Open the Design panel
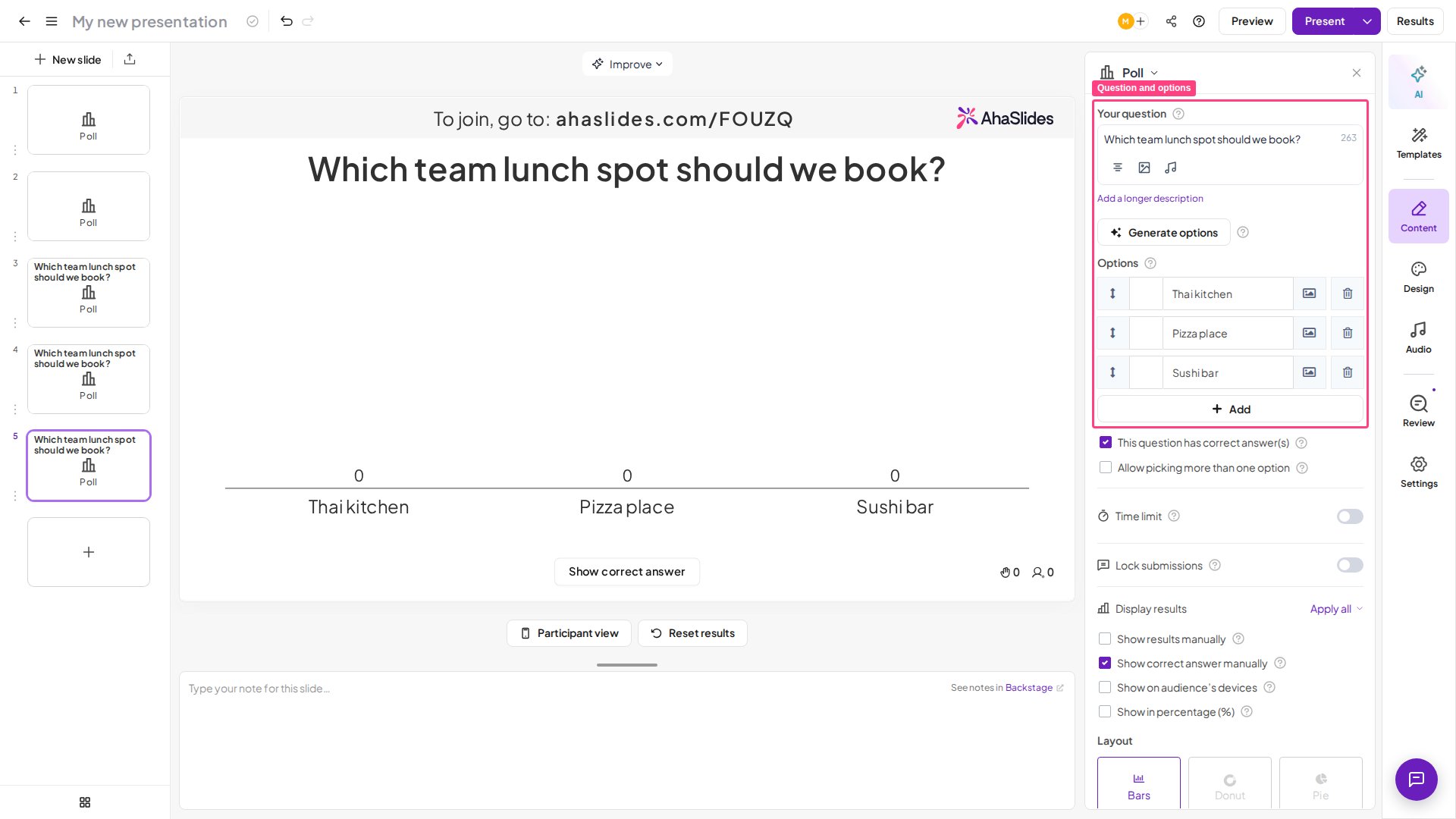The height and width of the screenshot is (819, 1456). point(1418,277)
